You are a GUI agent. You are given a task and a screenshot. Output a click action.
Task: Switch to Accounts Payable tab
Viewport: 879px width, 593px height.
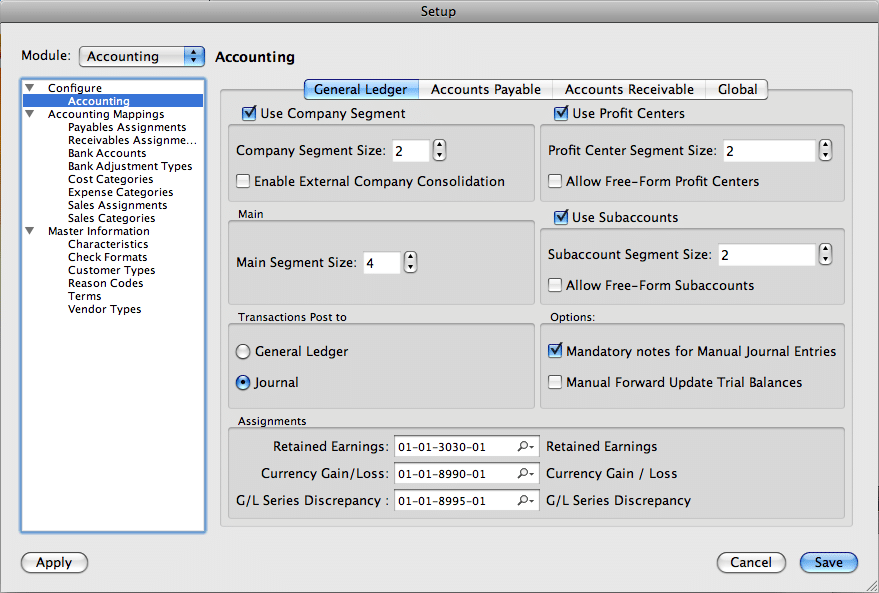point(485,89)
